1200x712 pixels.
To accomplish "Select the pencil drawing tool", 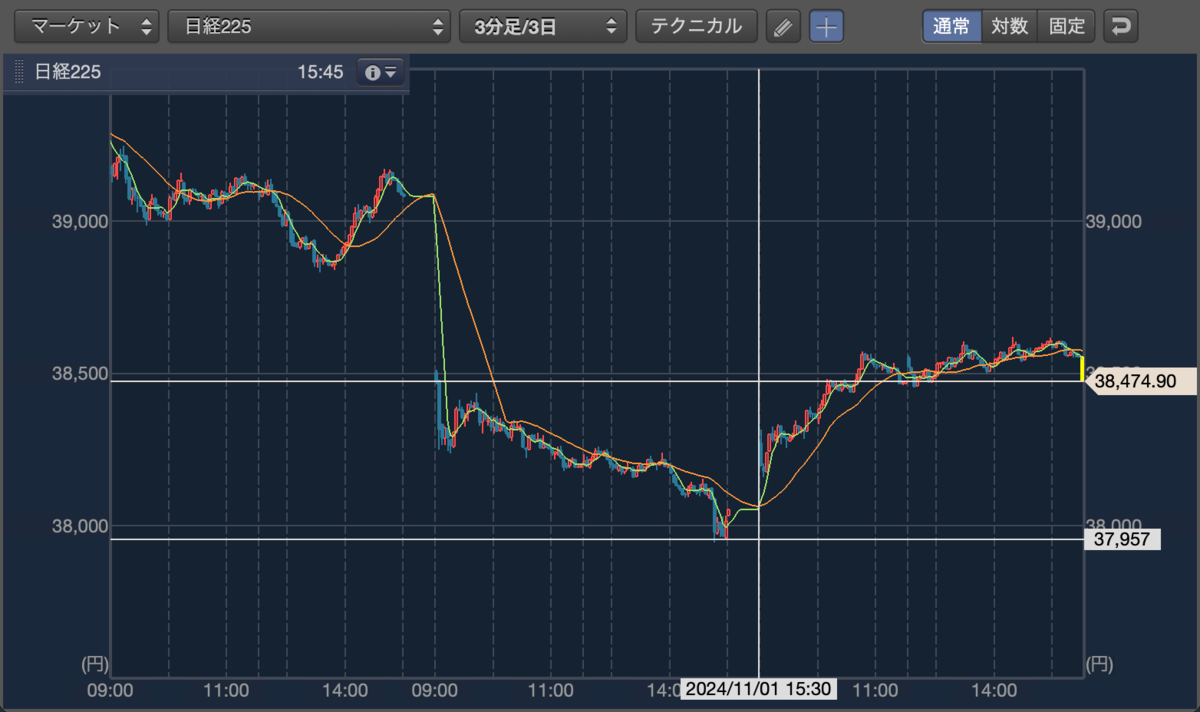I will coord(784,27).
